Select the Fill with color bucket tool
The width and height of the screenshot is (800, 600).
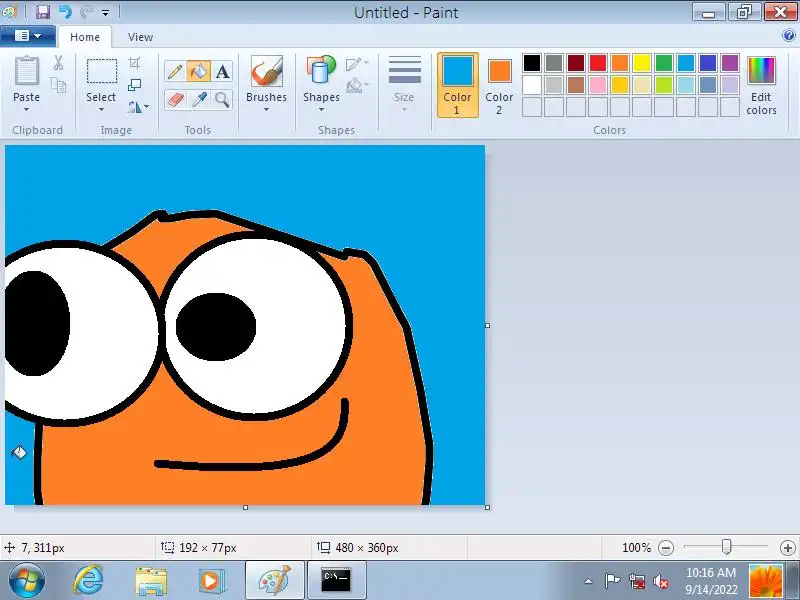198,72
